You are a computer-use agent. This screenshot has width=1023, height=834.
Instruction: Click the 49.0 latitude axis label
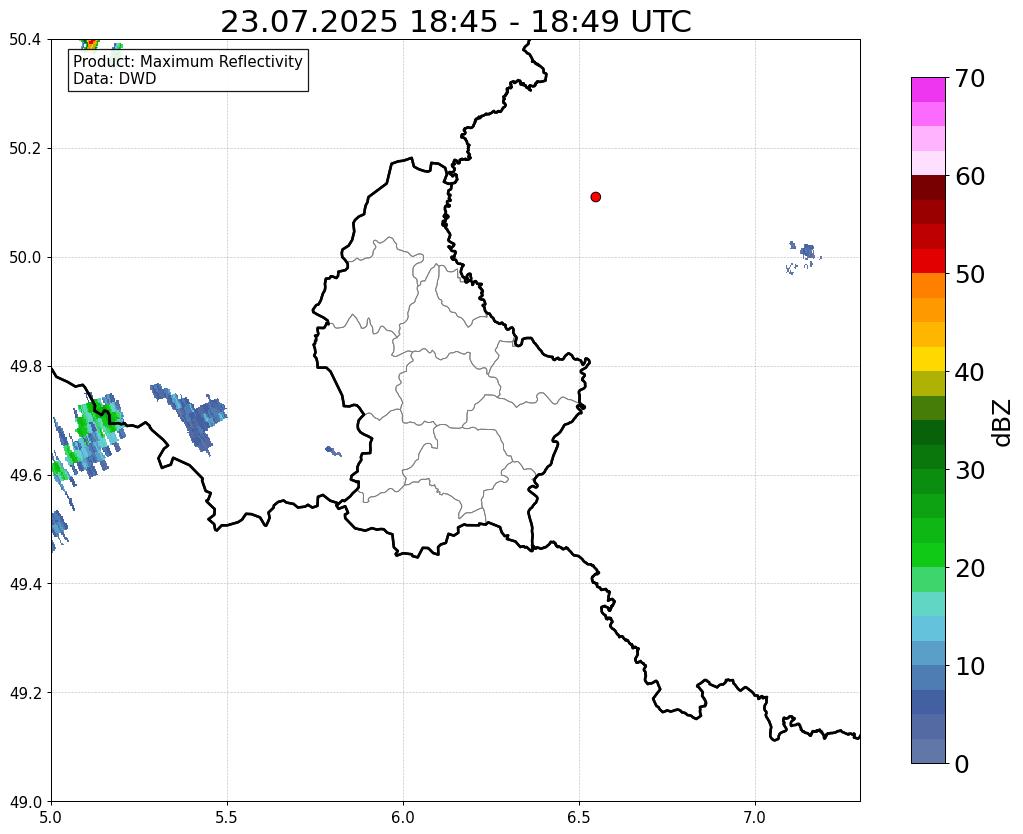click(25, 802)
